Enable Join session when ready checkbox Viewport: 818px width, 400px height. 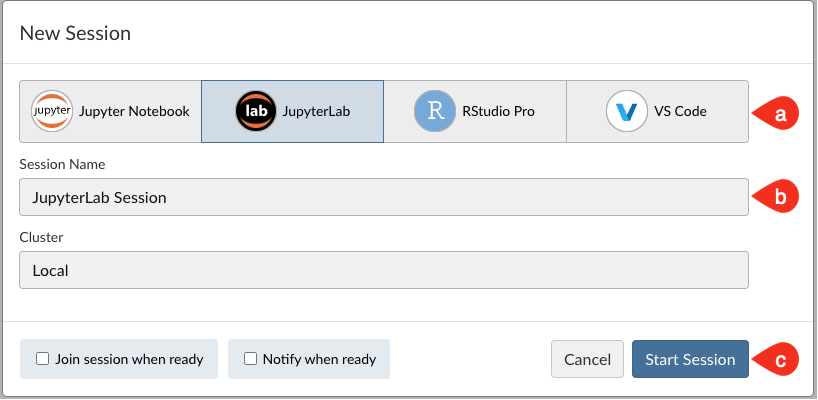click(x=42, y=359)
